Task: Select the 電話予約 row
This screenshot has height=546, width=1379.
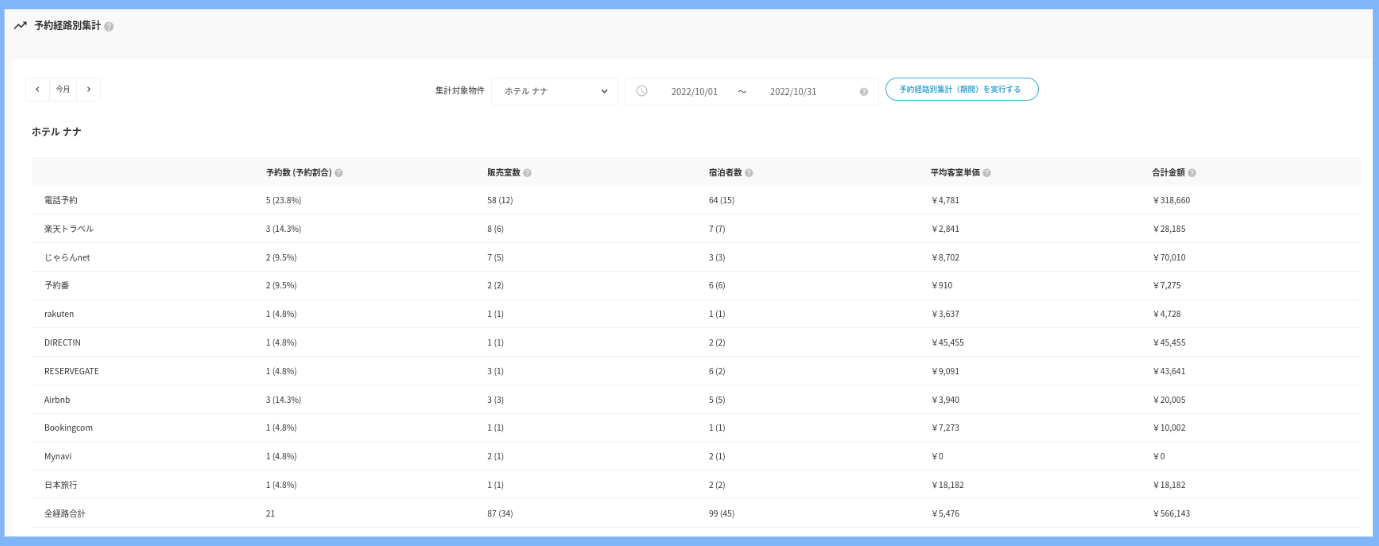Action: tap(61, 200)
